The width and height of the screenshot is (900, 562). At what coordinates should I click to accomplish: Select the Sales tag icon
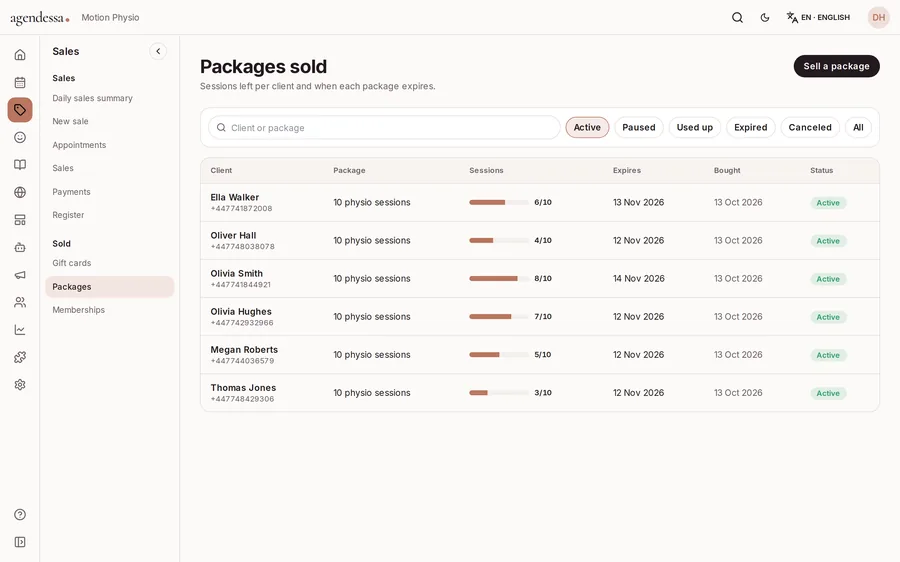pyautogui.click(x=20, y=110)
